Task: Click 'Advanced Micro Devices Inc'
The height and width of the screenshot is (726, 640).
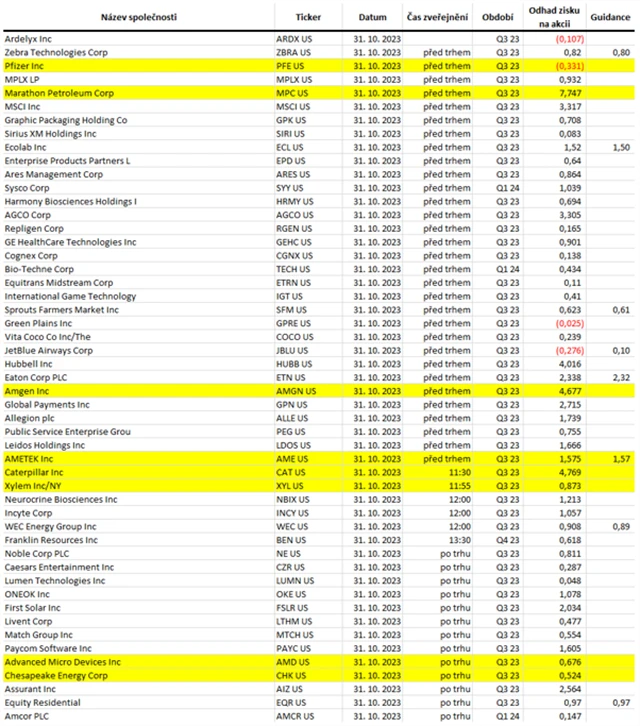Action: click(63, 662)
